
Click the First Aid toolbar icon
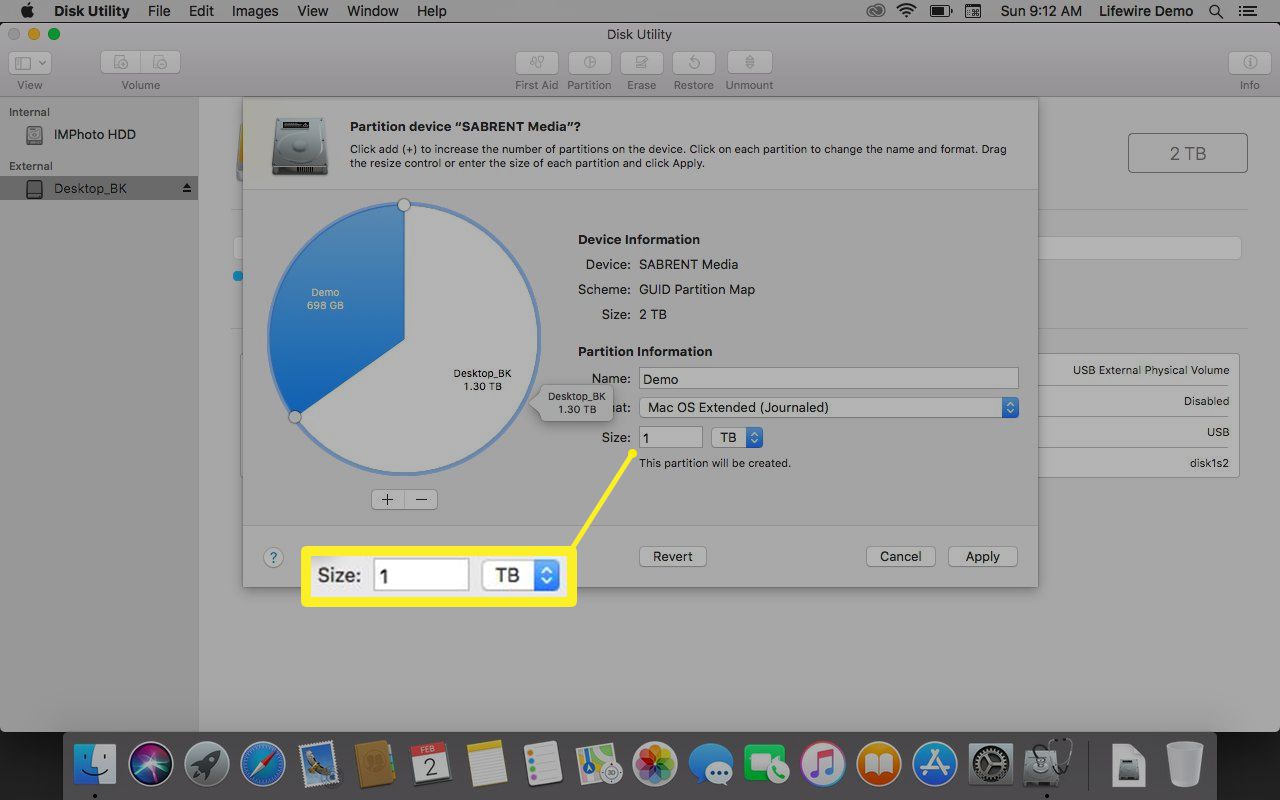coord(537,62)
